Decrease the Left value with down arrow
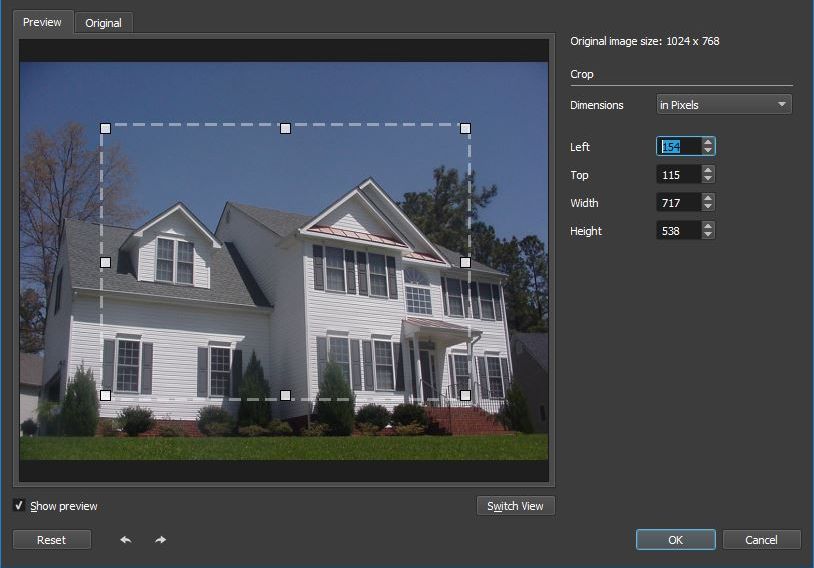 click(x=708, y=151)
